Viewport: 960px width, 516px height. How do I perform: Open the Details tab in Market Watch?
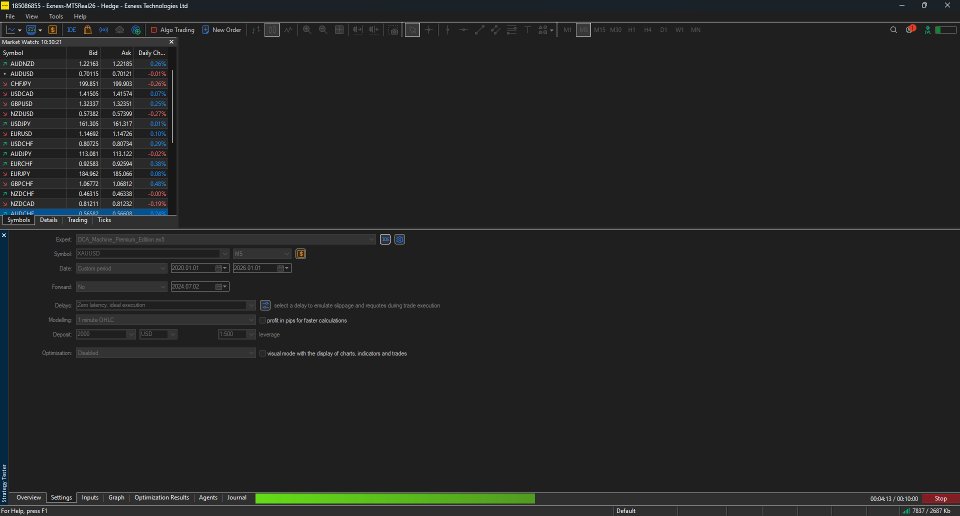(x=48, y=220)
